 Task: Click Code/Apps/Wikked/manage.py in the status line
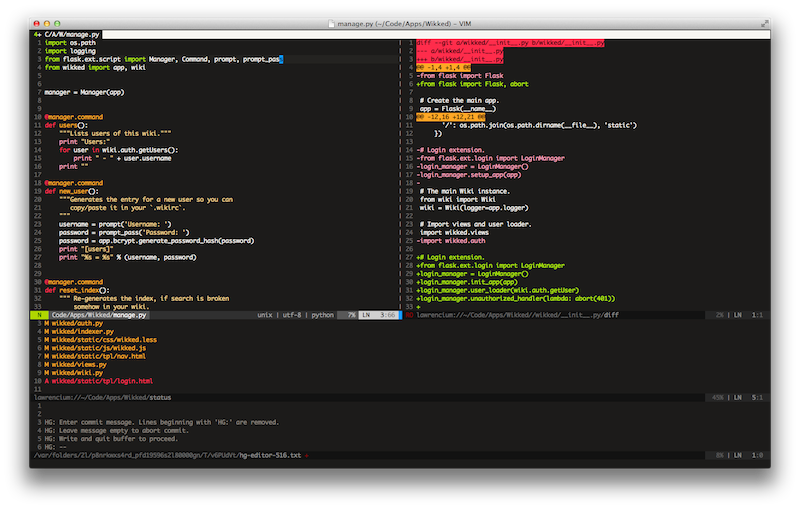(x=99, y=315)
